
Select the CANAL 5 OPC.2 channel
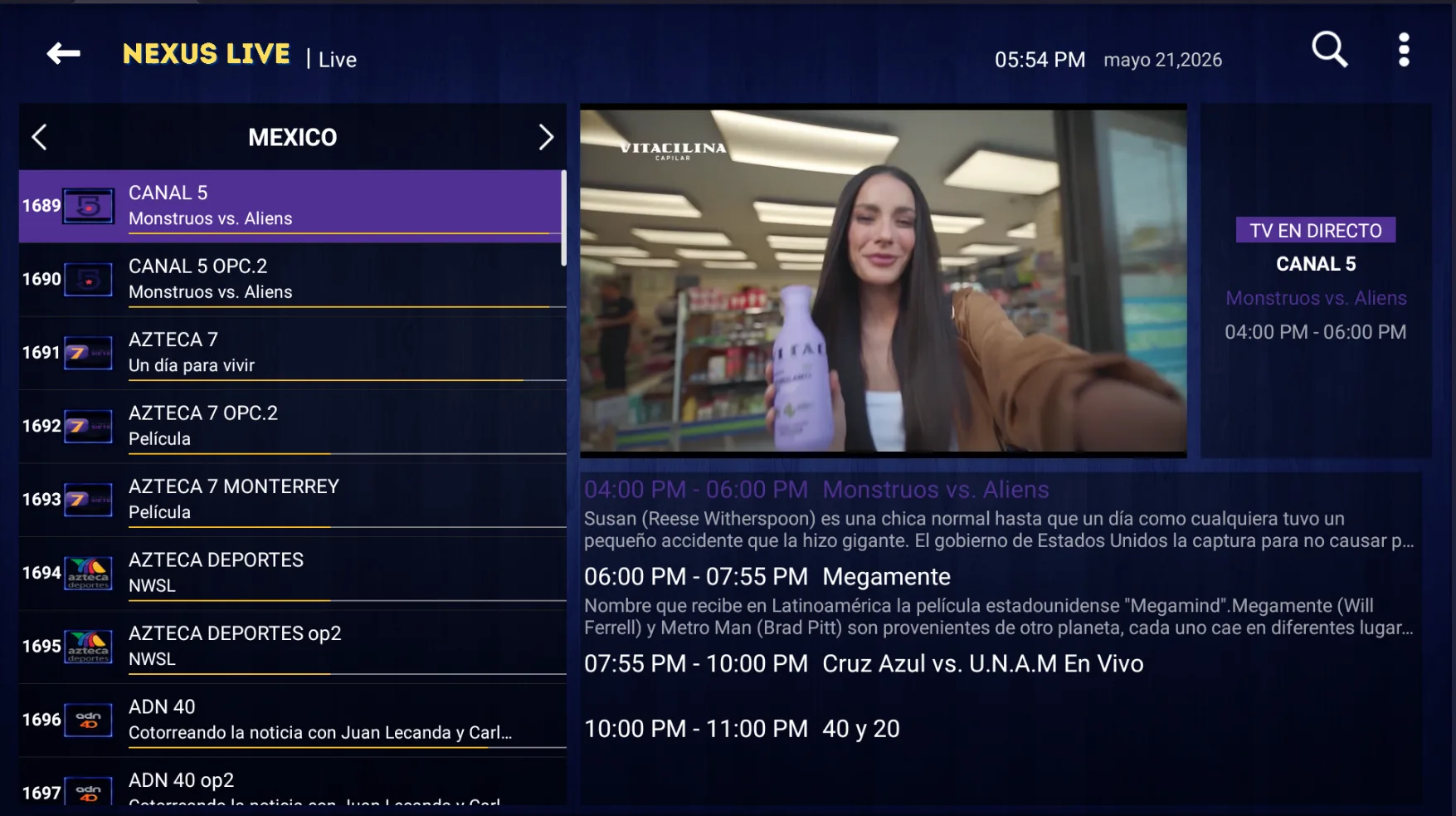[197, 266]
